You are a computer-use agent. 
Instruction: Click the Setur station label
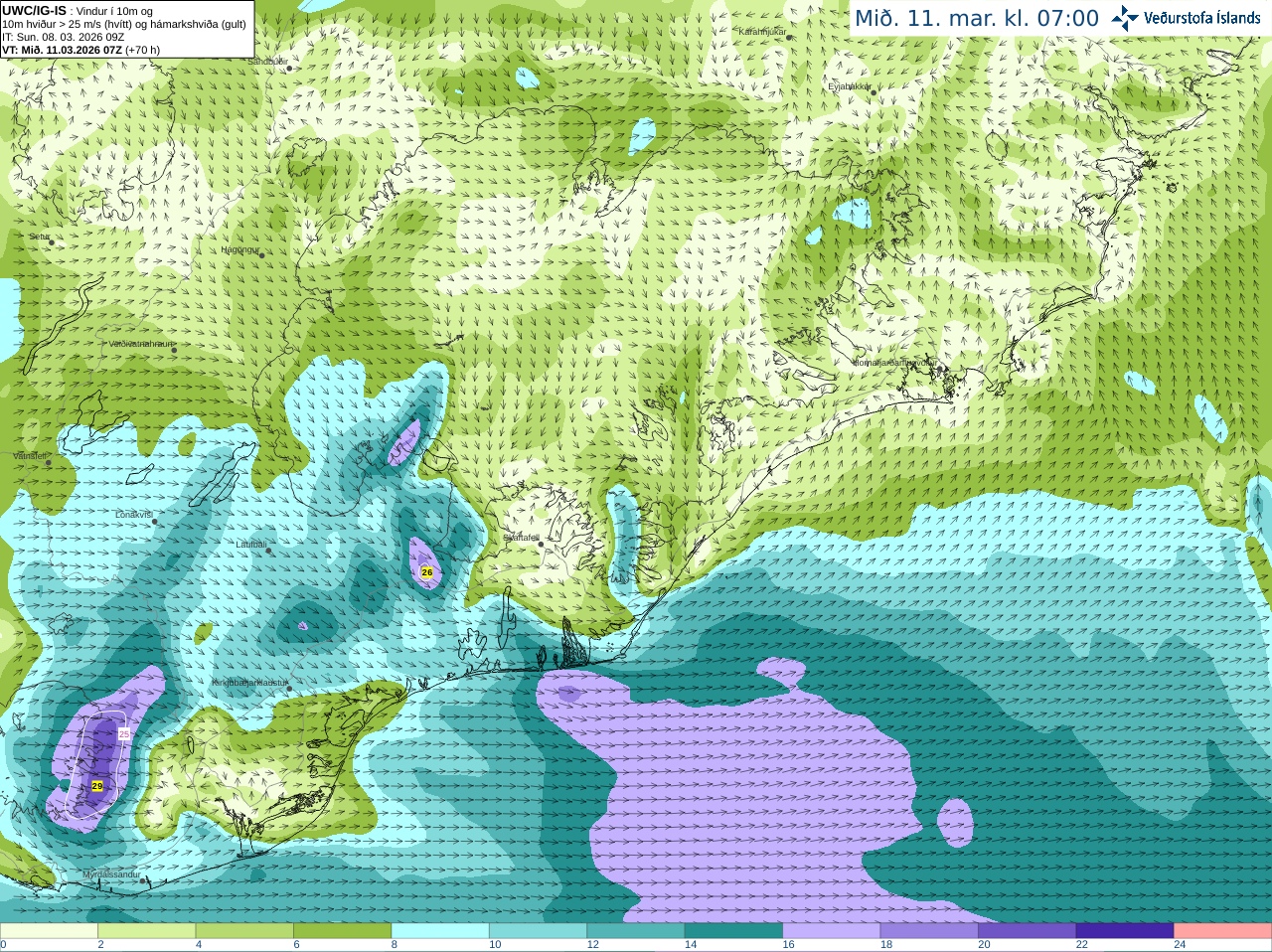(x=39, y=237)
